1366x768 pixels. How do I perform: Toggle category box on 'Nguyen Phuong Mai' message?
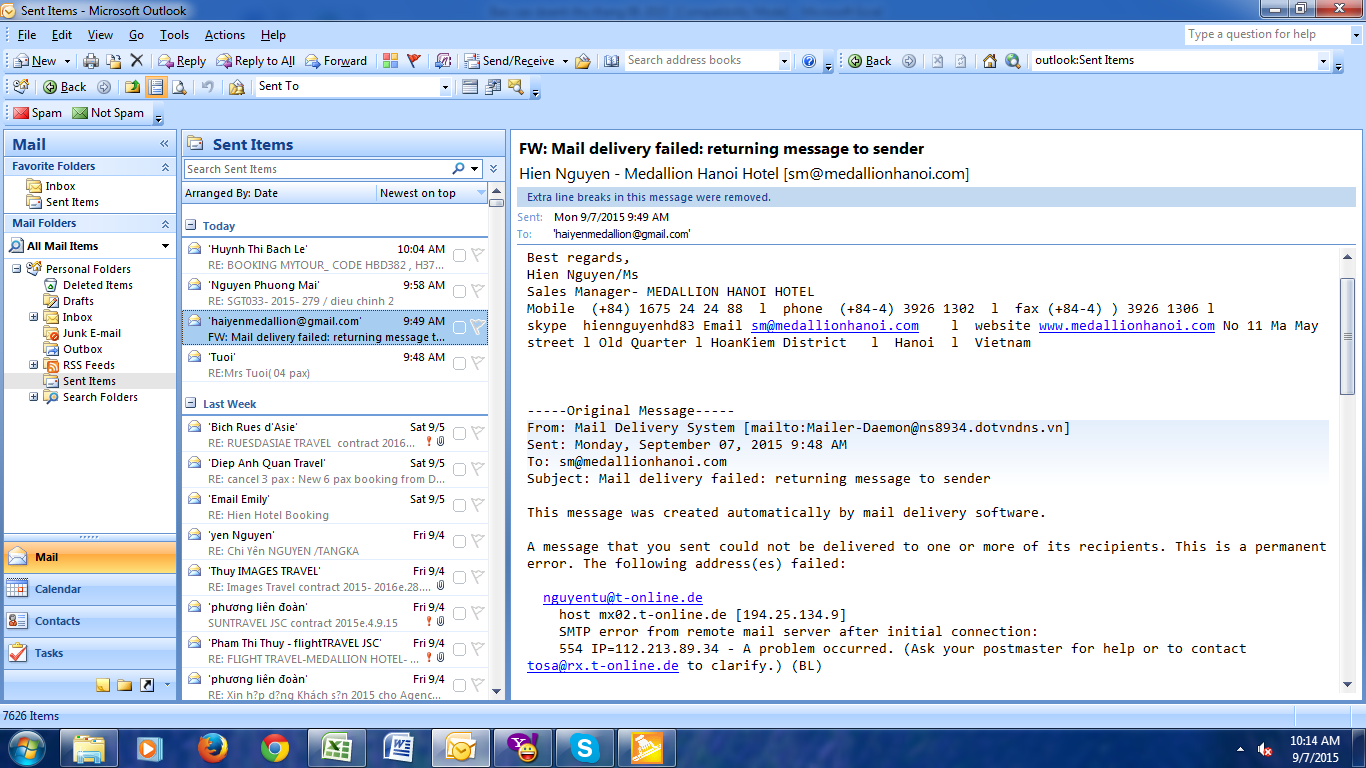[459, 292]
